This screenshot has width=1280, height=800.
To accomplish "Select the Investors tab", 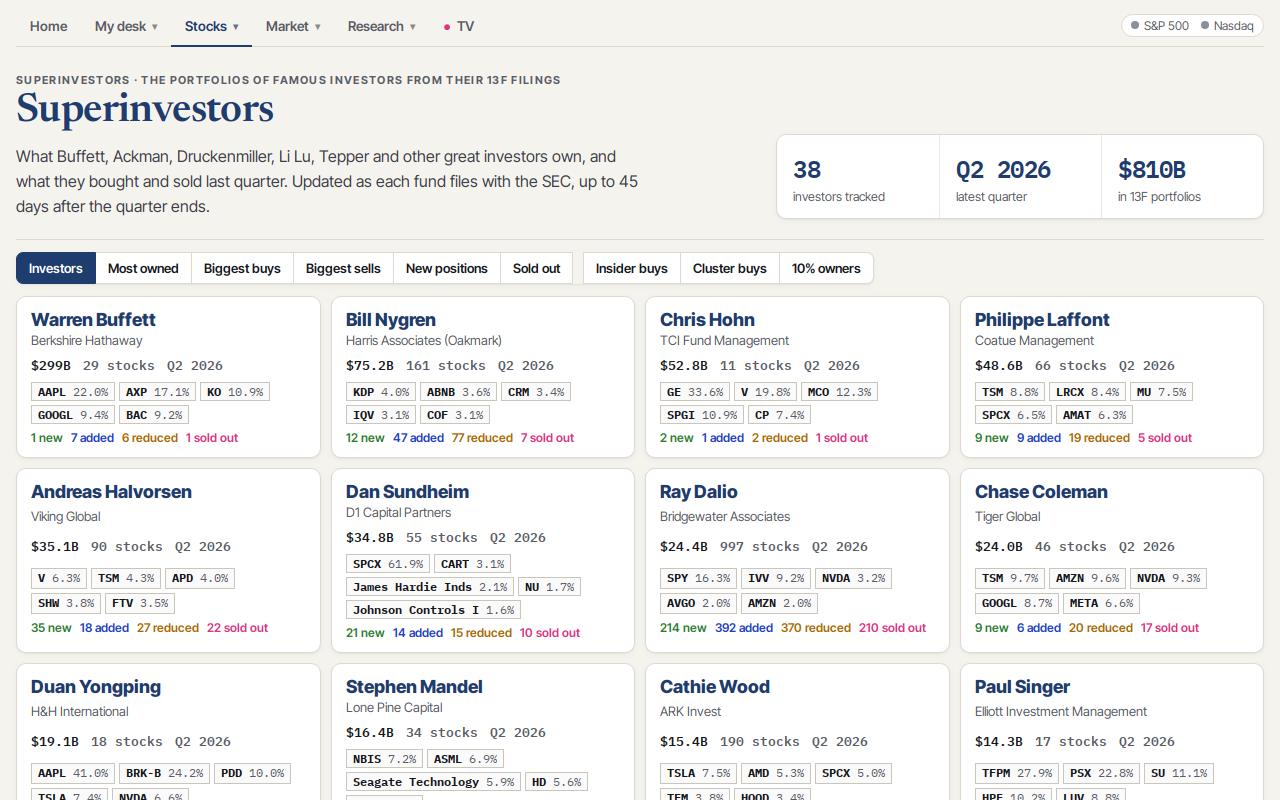I will point(56,268).
